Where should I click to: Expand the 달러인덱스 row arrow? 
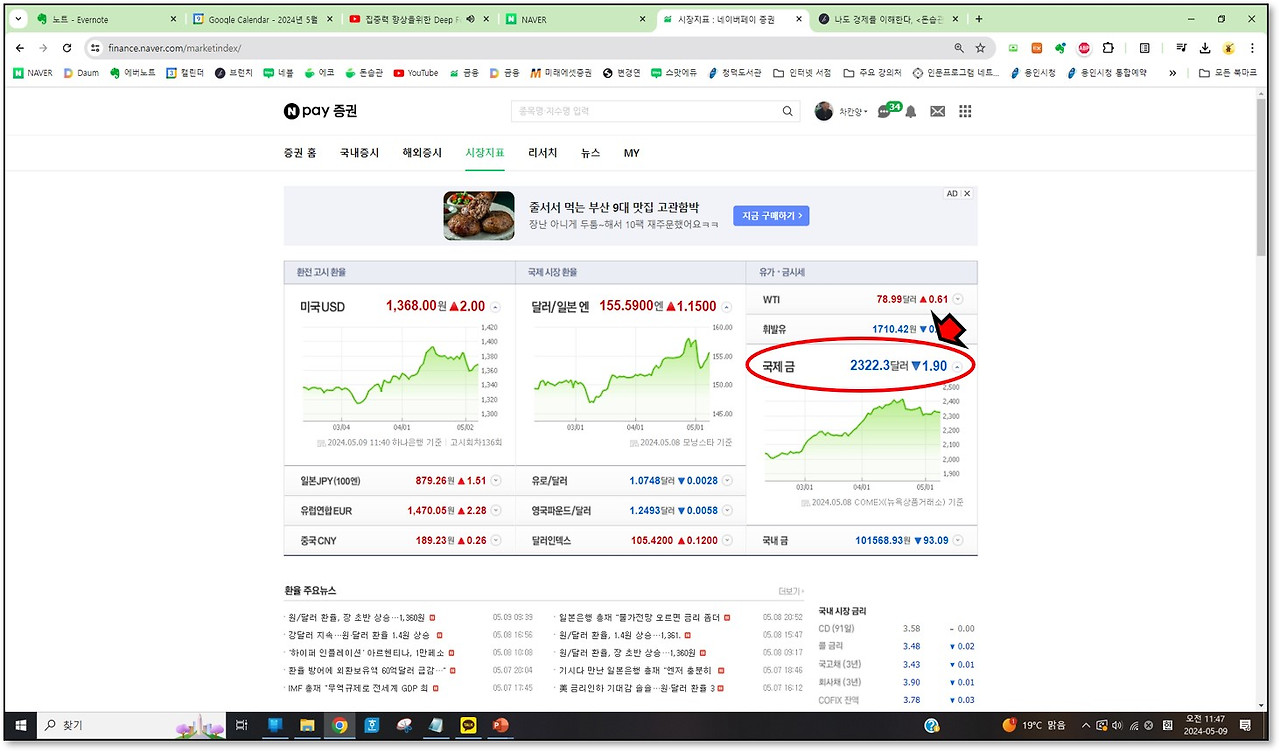(x=727, y=541)
